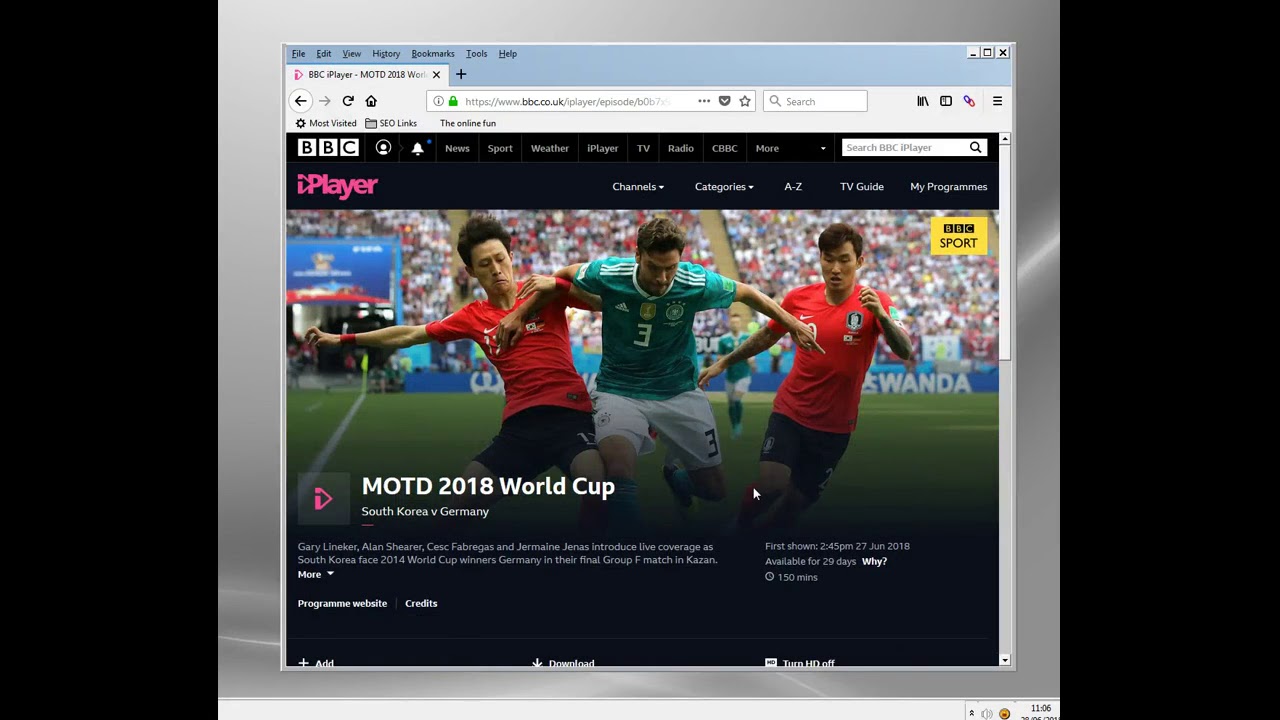Open the Credits link
Image resolution: width=1280 pixels, height=720 pixels.
coord(421,603)
